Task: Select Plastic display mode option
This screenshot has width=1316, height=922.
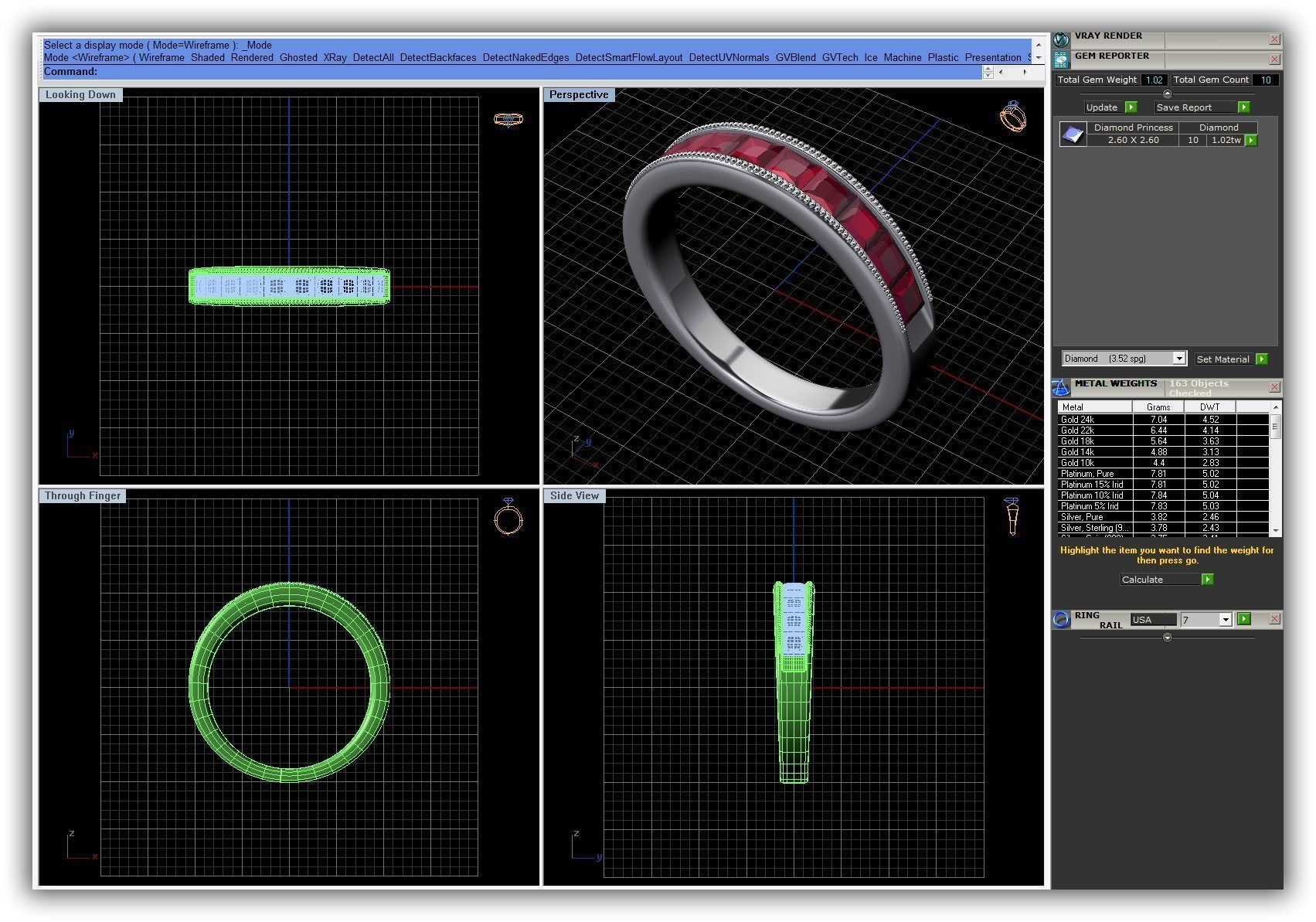Action: click(943, 58)
